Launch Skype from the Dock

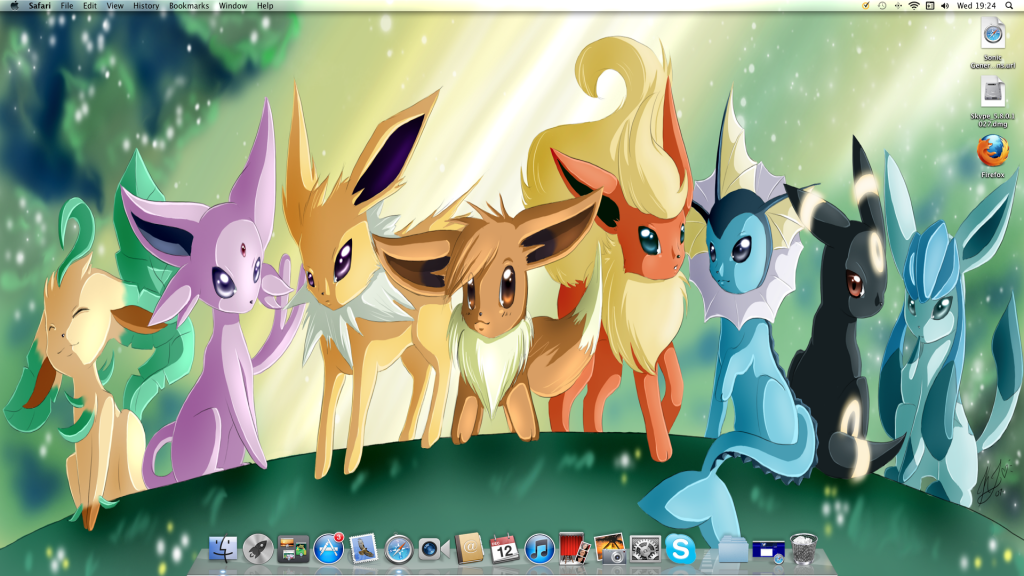[x=680, y=549]
